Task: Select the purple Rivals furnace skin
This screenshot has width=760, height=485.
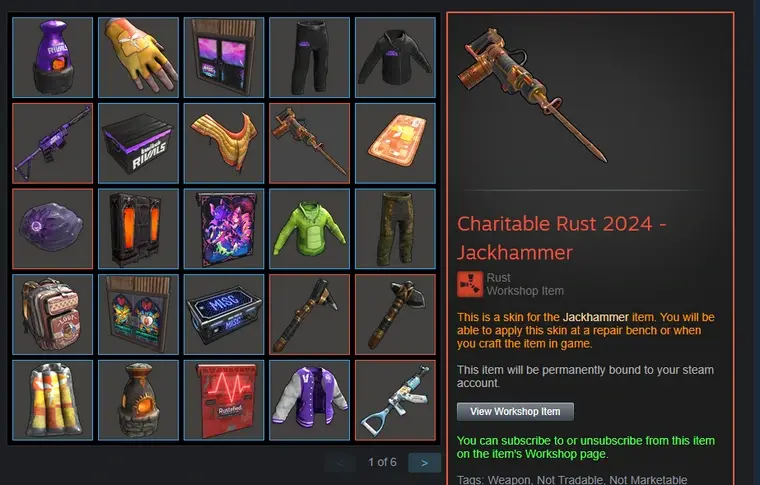Action: (52, 58)
